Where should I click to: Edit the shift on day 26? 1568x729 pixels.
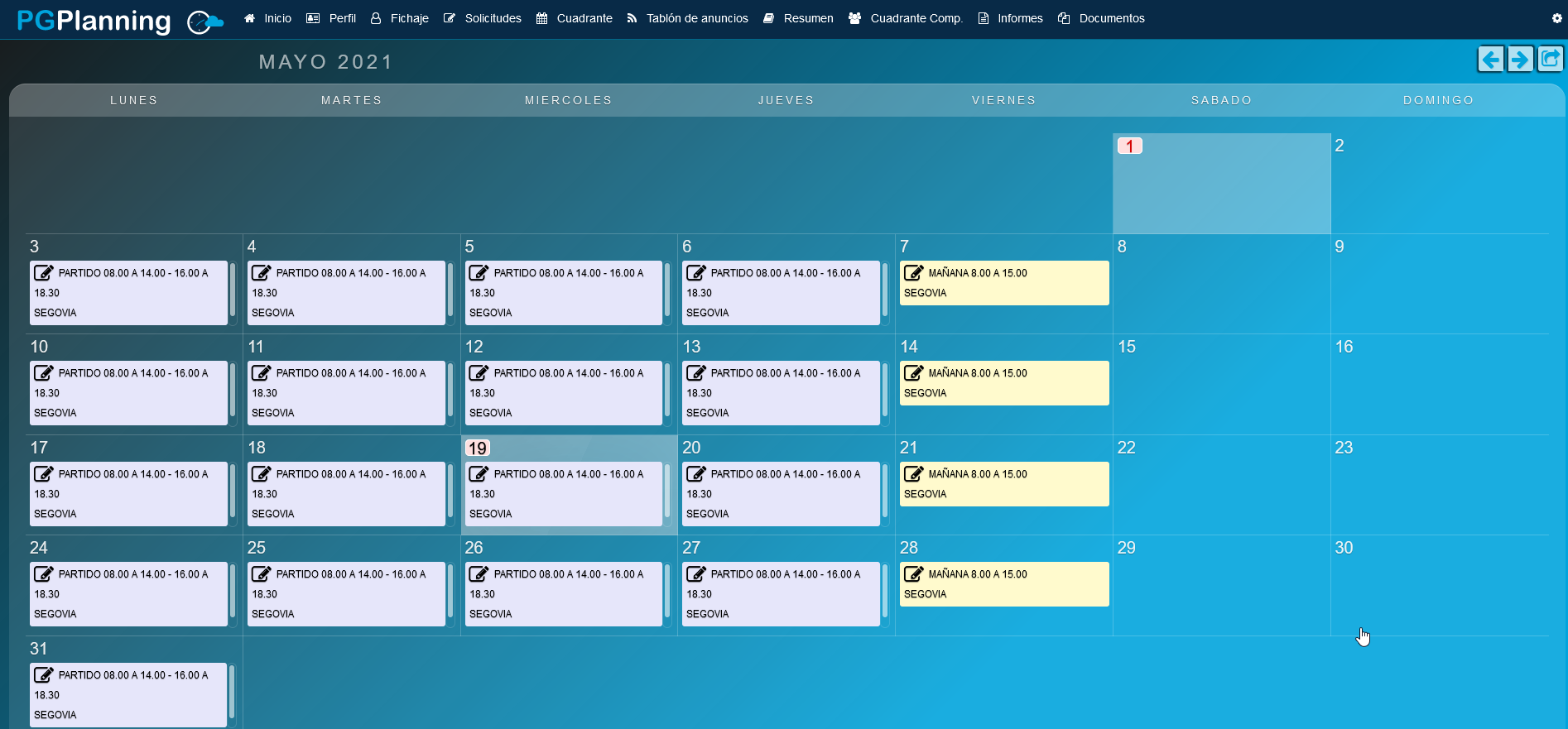[479, 574]
